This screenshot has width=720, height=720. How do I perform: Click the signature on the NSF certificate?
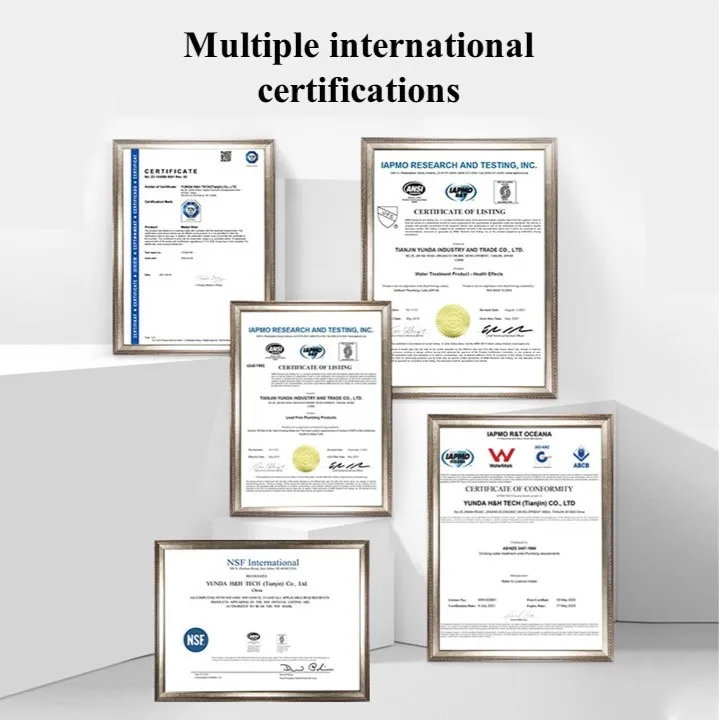point(306,667)
